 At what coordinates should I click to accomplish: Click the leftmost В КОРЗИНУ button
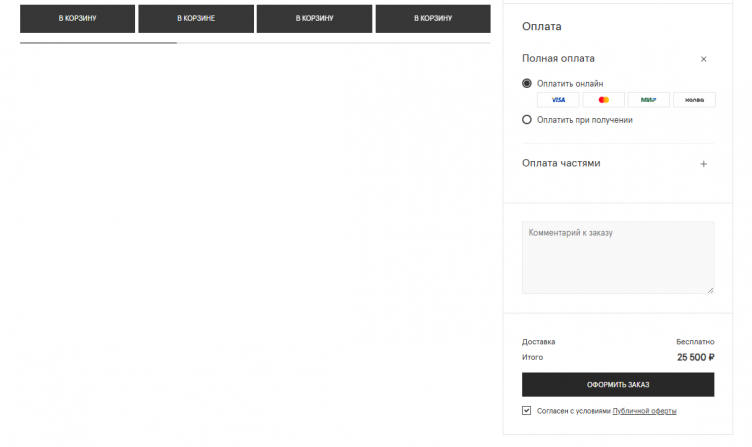tap(77, 19)
